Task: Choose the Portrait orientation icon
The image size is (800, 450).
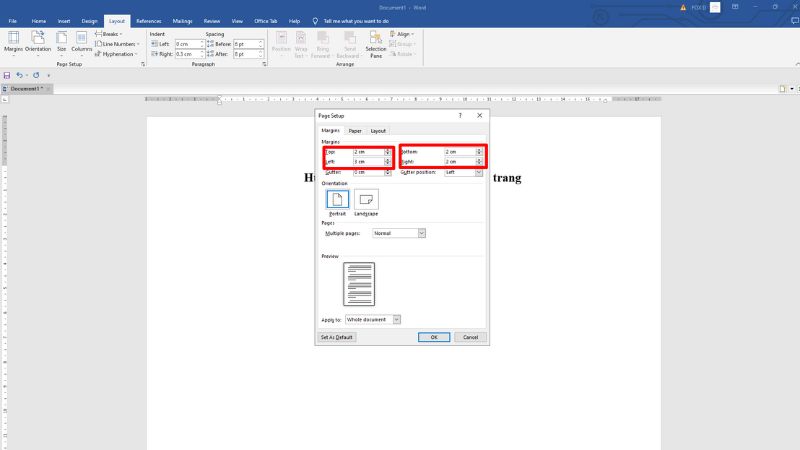Action: coord(337,199)
